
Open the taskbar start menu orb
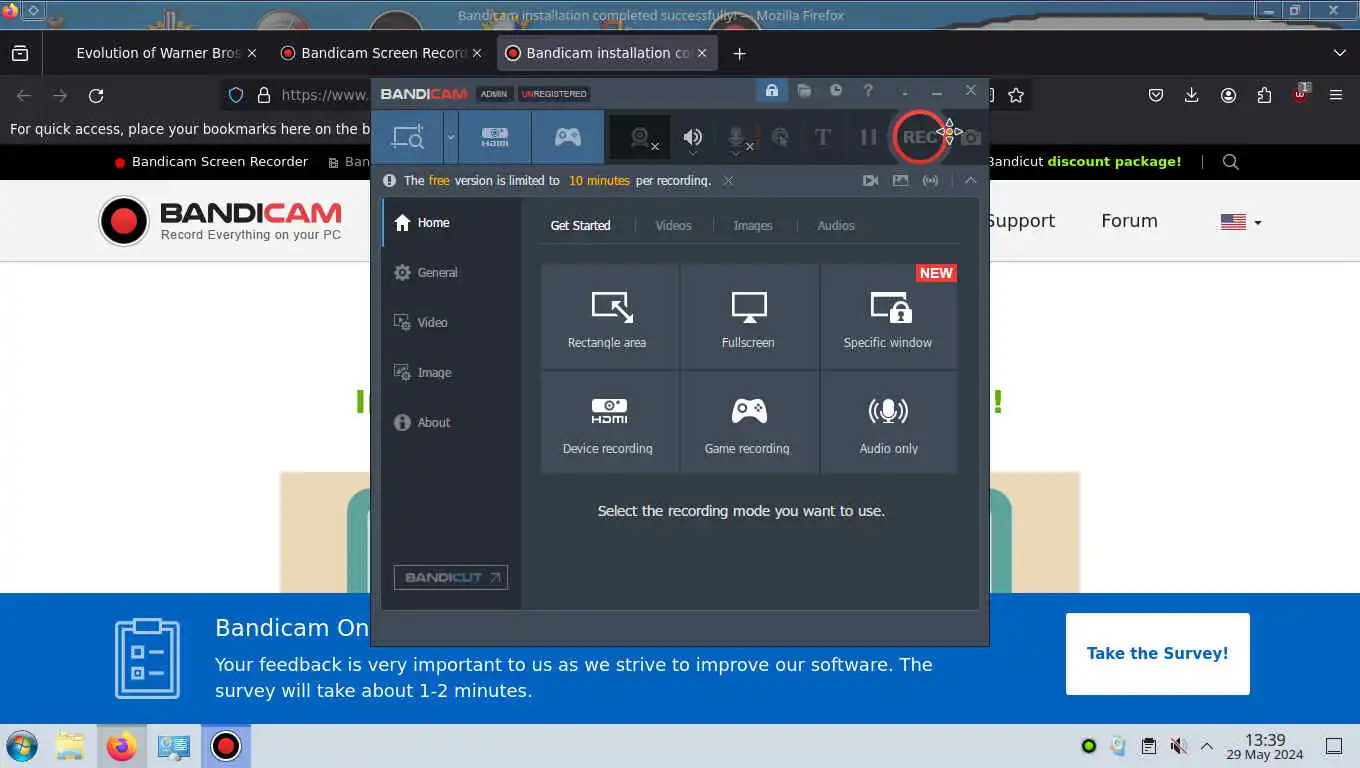click(x=21, y=746)
